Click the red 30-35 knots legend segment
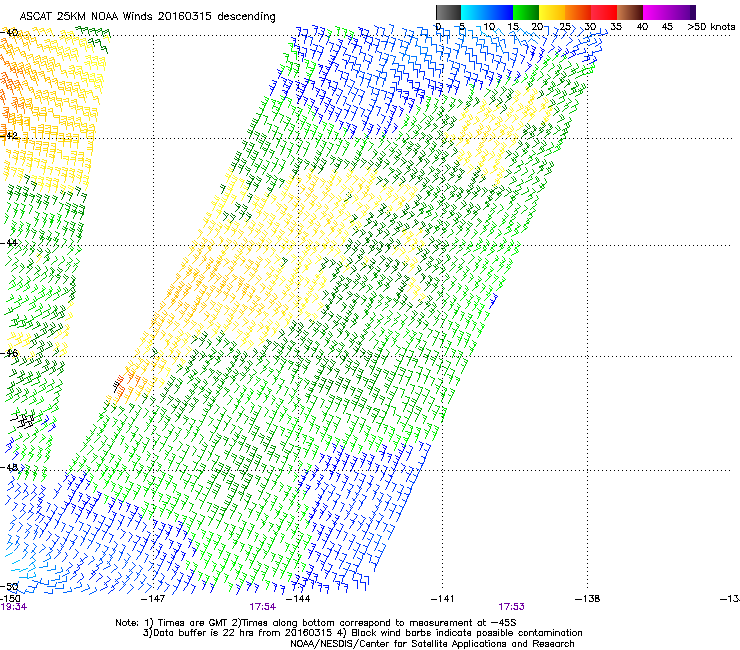The image size is (740, 650). [604, 12]
